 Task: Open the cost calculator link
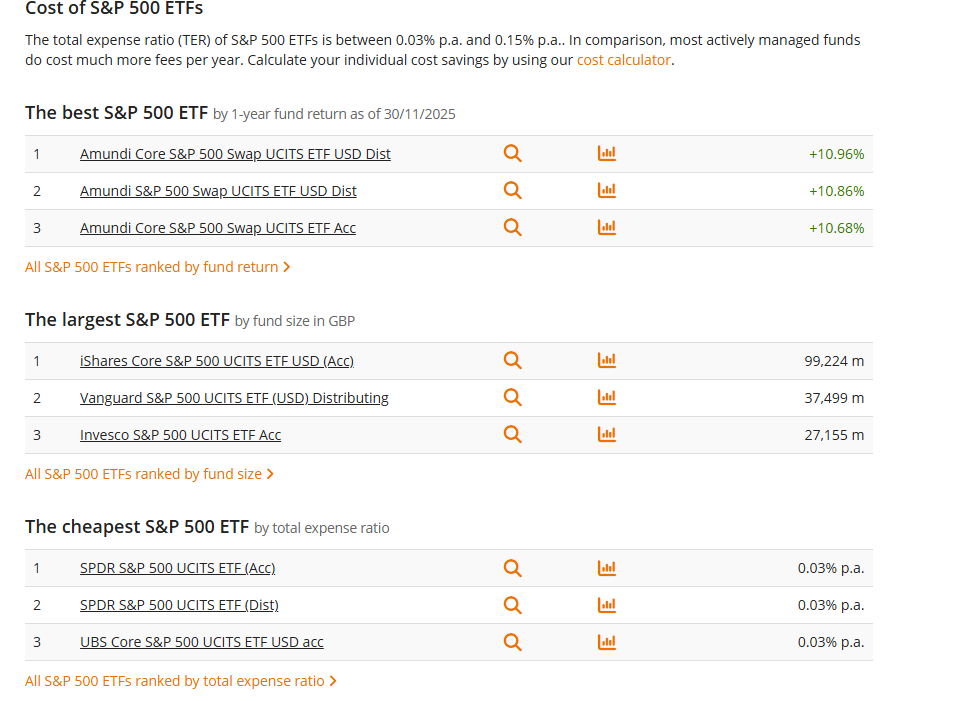point(623,60)
